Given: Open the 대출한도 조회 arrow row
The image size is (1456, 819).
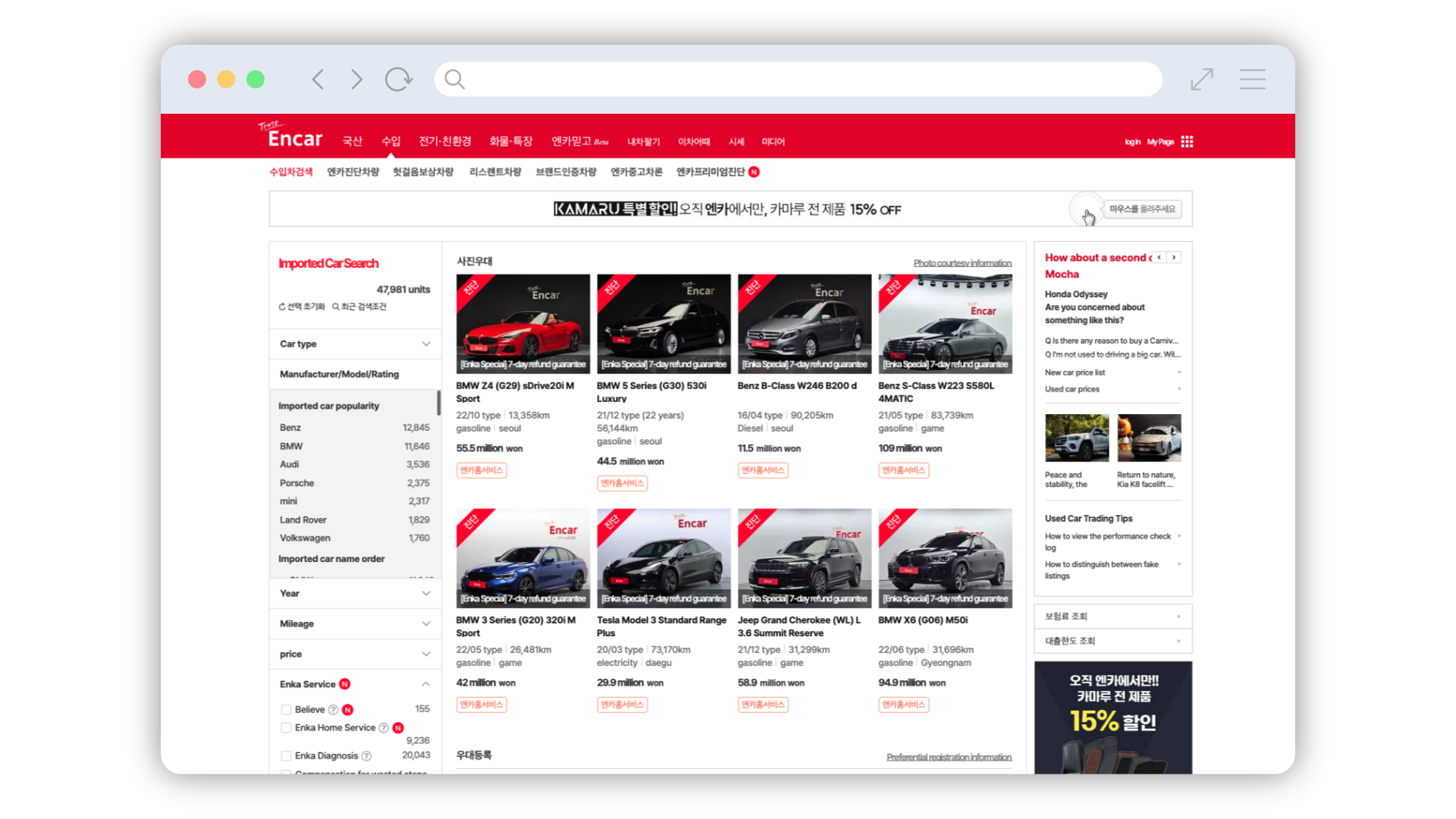Looking at the screenshot, I should (1112, 641).
